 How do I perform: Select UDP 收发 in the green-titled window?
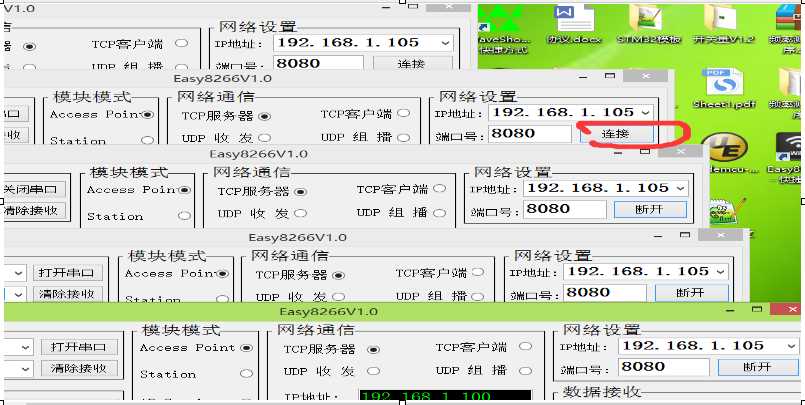click(373, 371)
